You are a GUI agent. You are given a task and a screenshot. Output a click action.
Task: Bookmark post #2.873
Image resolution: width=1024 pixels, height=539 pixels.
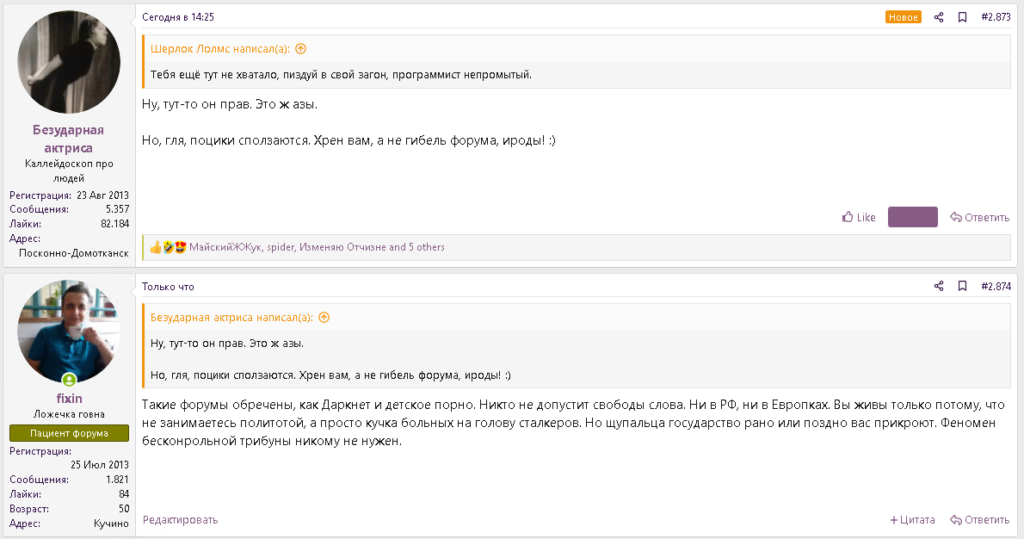tap(962, 18)
